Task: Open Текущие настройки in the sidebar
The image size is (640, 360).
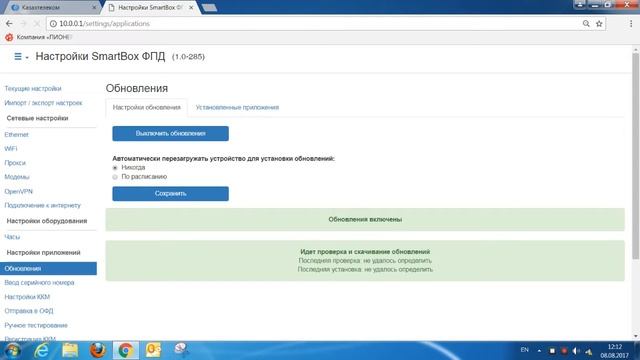Action: pos(33,89)
